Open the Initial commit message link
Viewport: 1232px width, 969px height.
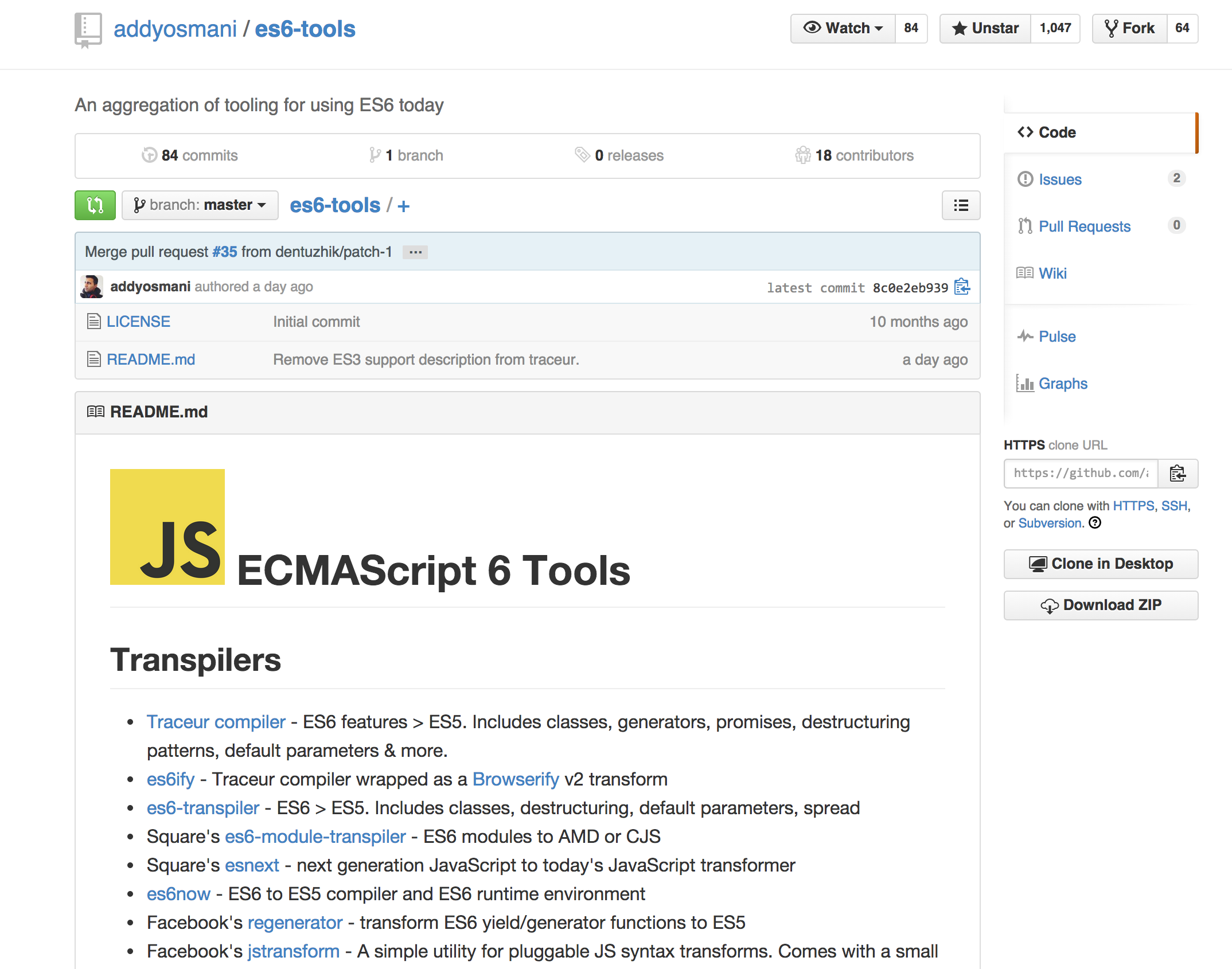coord(317,322)
